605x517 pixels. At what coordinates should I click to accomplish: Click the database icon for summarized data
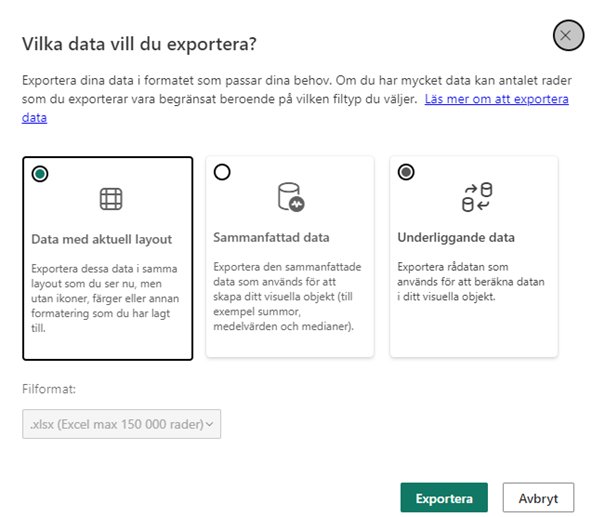point(290,198)
